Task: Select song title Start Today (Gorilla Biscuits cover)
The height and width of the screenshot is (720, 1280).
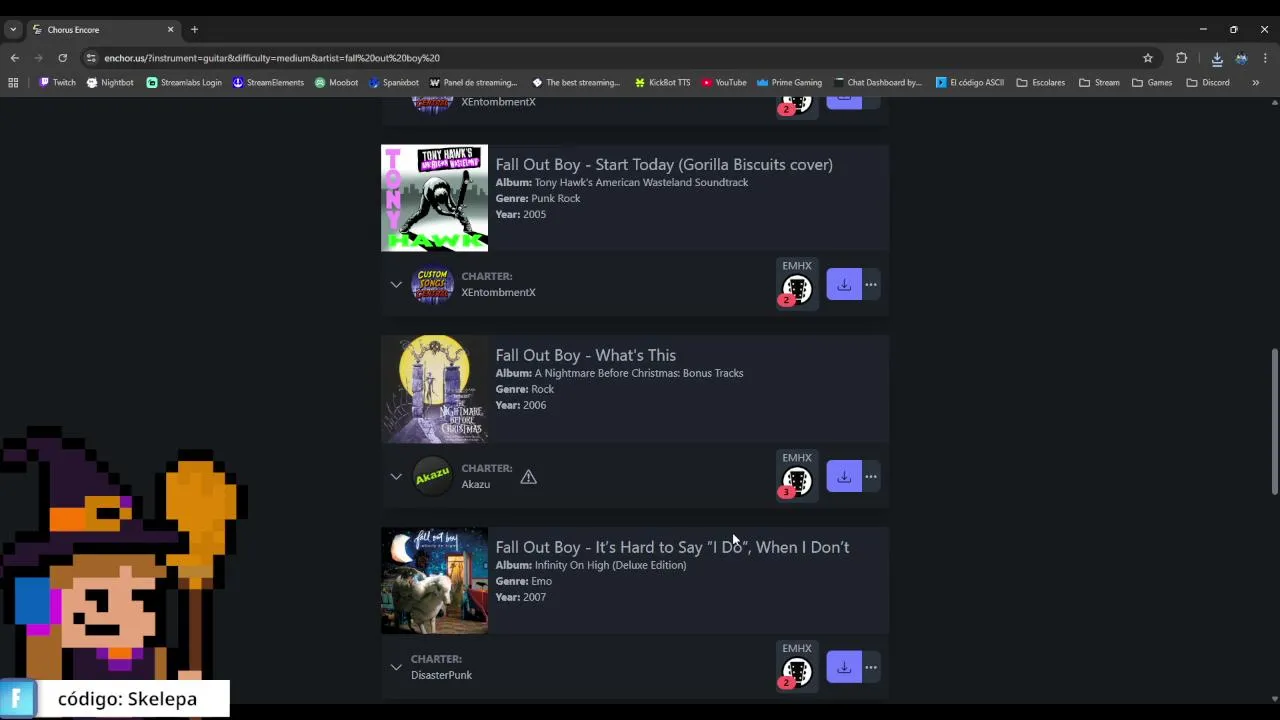Action: tap(664, 165)
